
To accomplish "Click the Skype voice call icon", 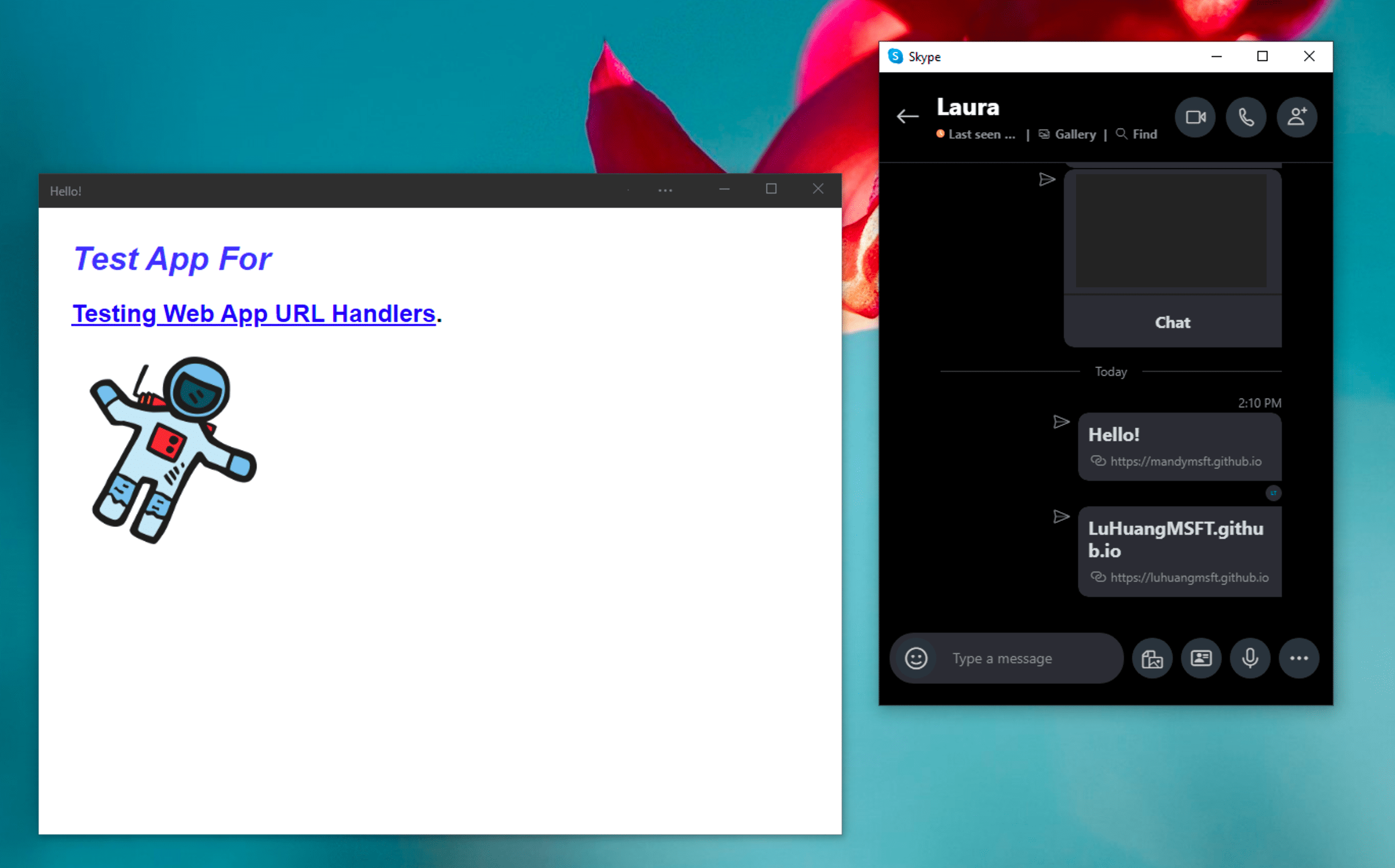I will (1246, 117).
